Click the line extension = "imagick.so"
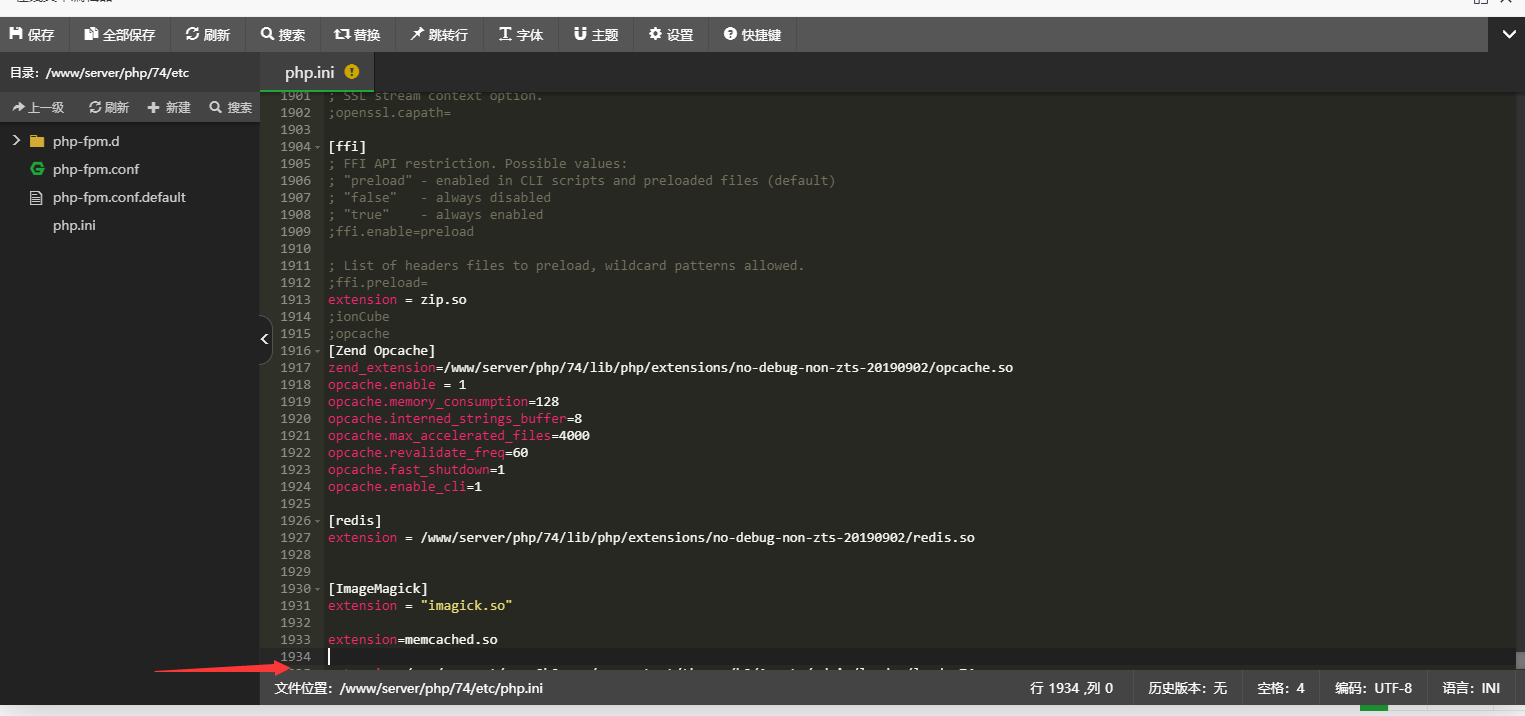 (420, 605)
